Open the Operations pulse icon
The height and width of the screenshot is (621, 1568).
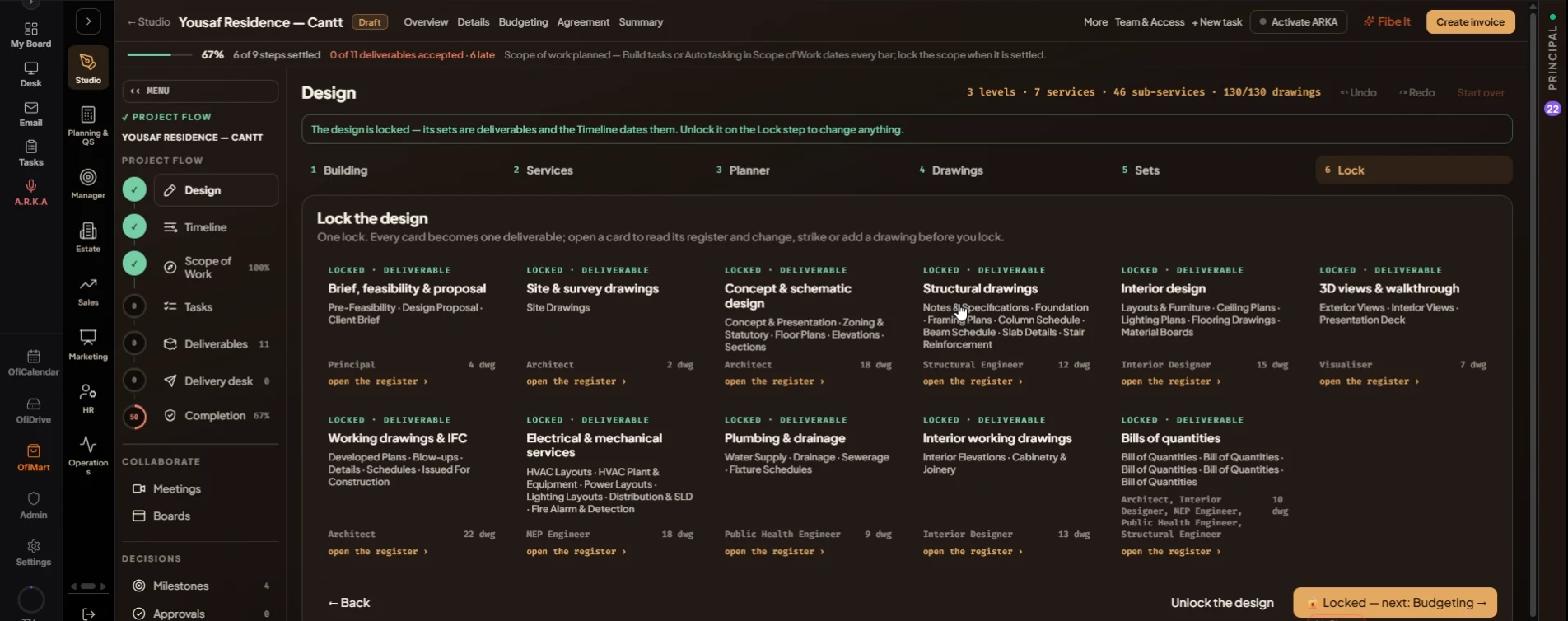point(88,455)
